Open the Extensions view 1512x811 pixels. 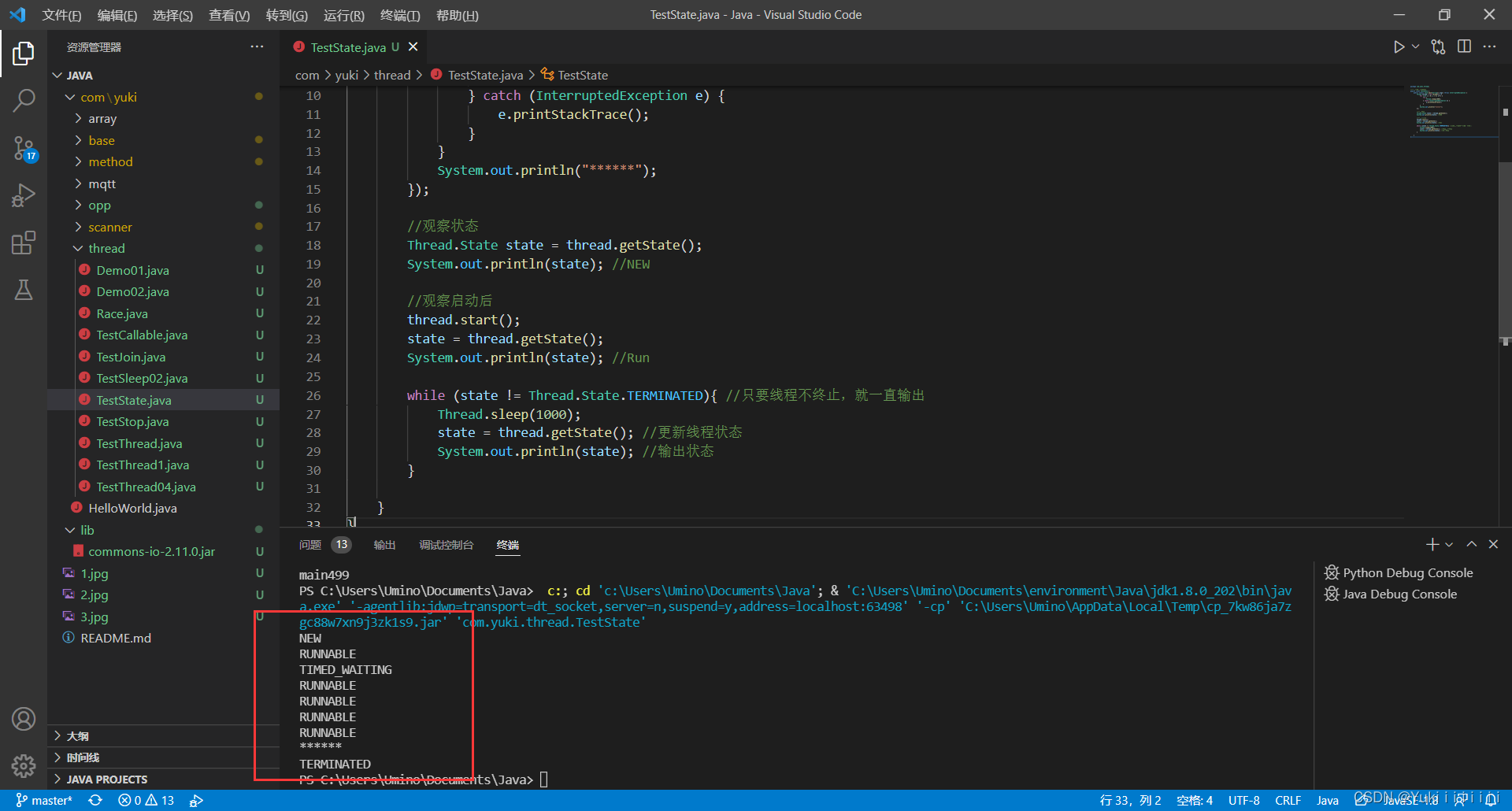tap(24, 243)
